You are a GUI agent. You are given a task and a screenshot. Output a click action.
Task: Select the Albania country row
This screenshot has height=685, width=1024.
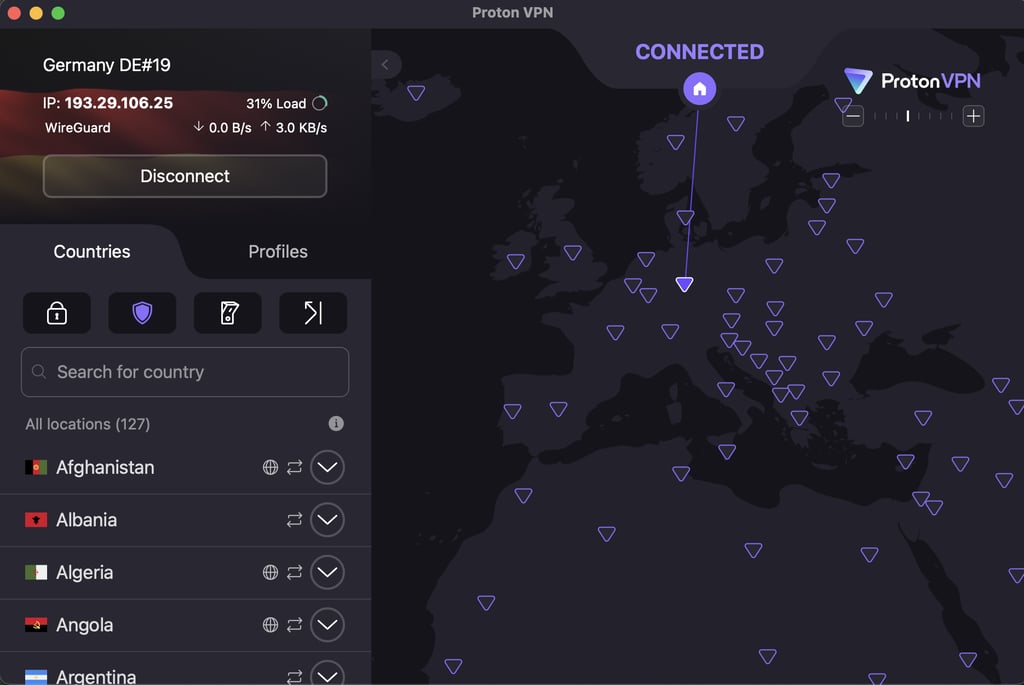click(185, 520)
